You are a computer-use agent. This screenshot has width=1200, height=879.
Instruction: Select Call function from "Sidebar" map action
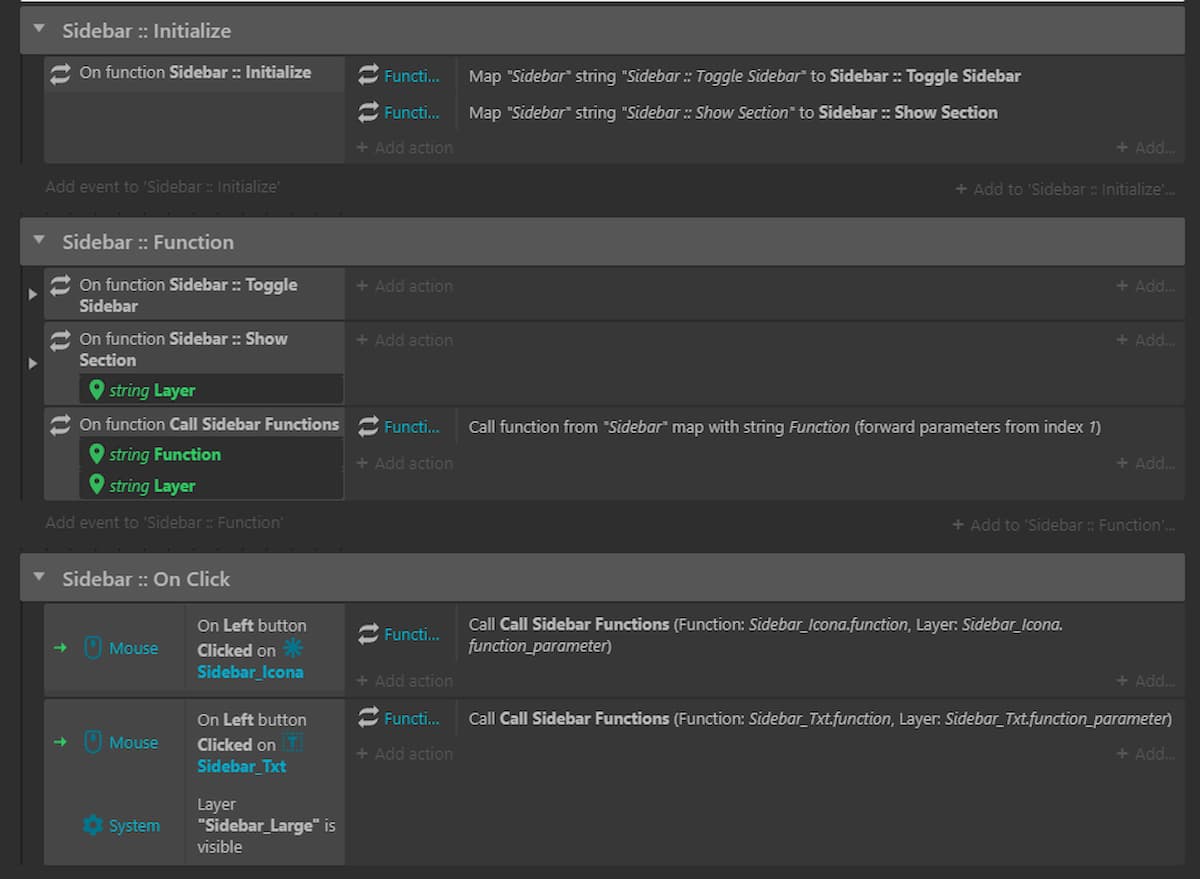785,427
